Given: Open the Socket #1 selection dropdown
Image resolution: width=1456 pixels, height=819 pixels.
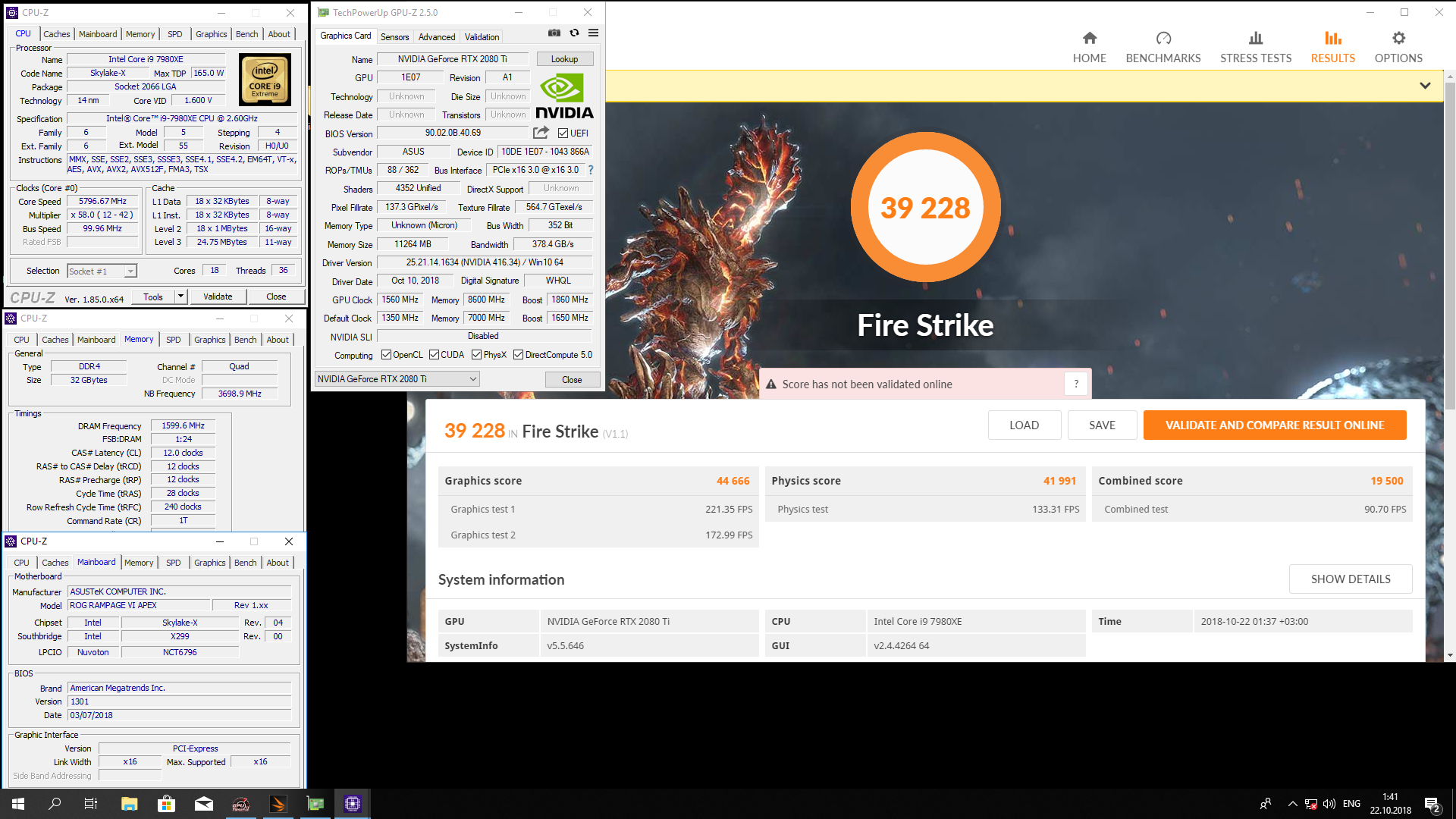Looking at the screenshot, I should [x=102, y=271].
